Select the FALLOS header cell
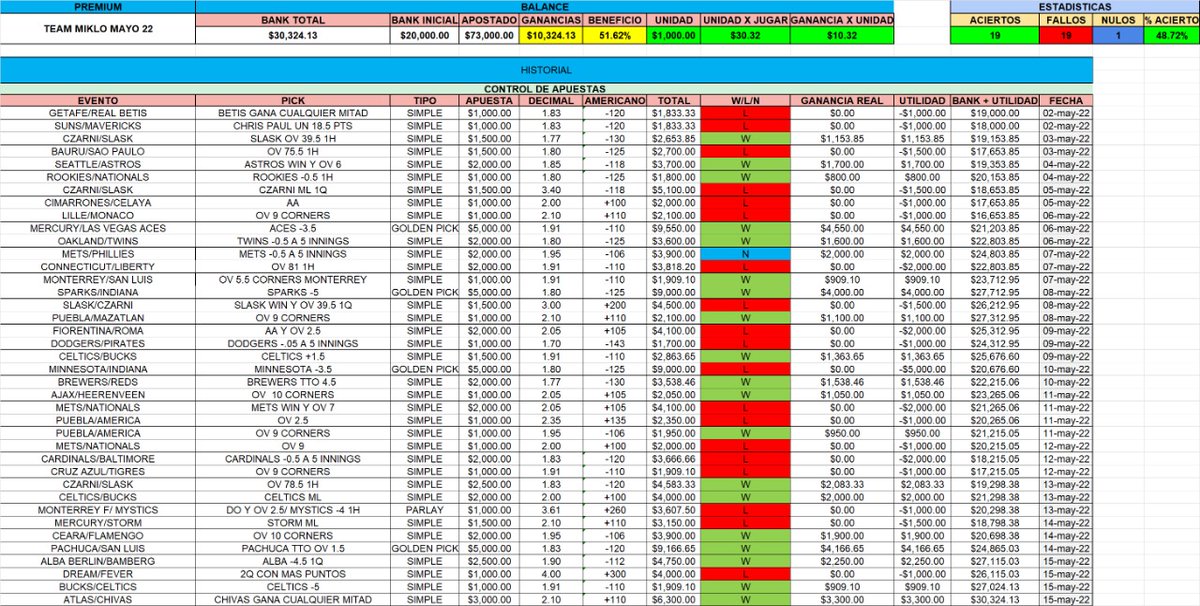The image size is (1200, 606). [1066, 20]
